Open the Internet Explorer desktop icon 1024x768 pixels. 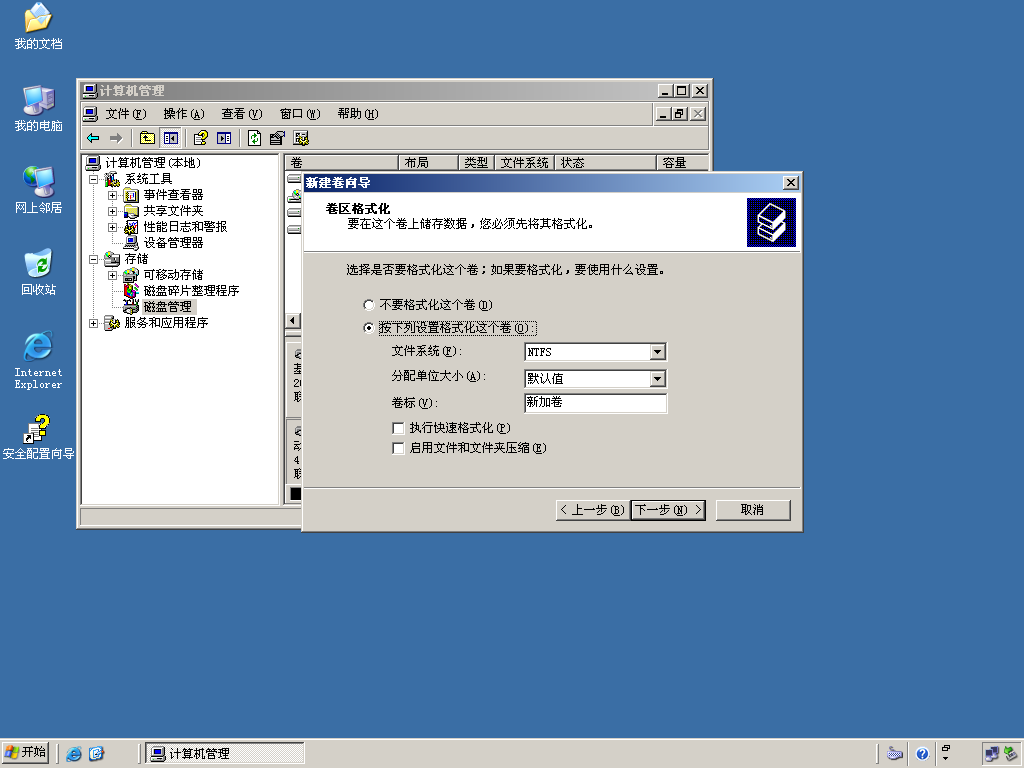(x=38, y=360)
